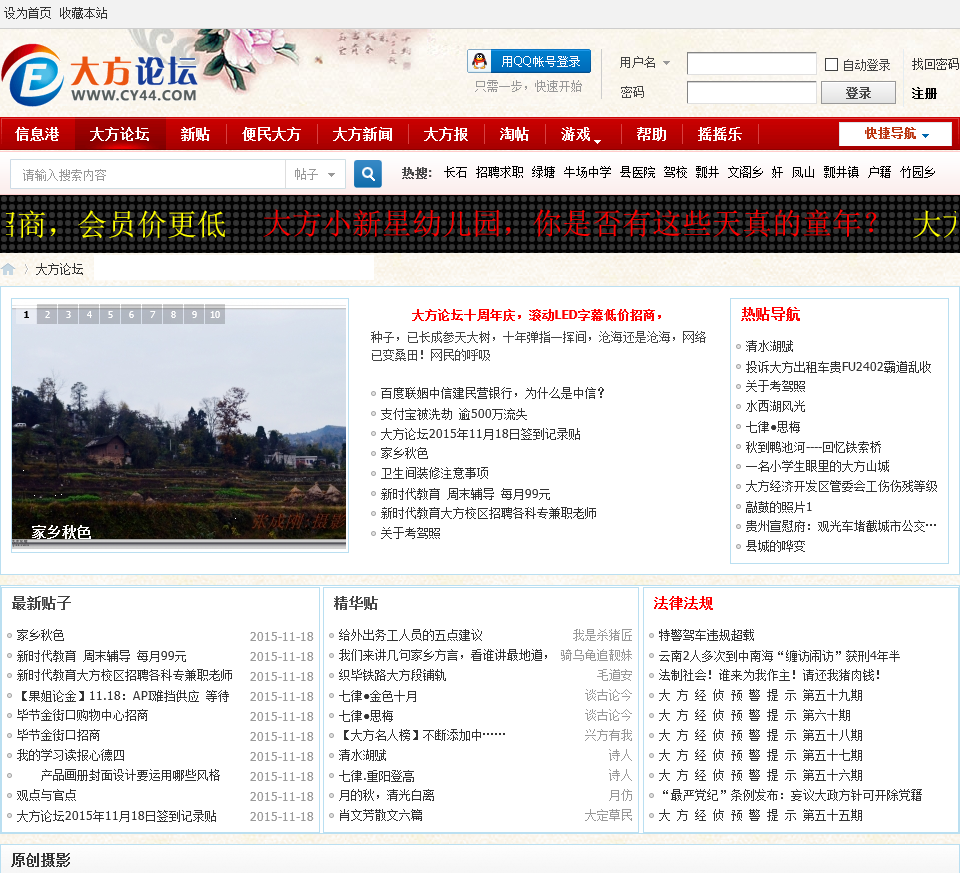Select slide 7 in the image carousel
The height and width of the screenshot is (873, 960).
(x=152, y=314)
